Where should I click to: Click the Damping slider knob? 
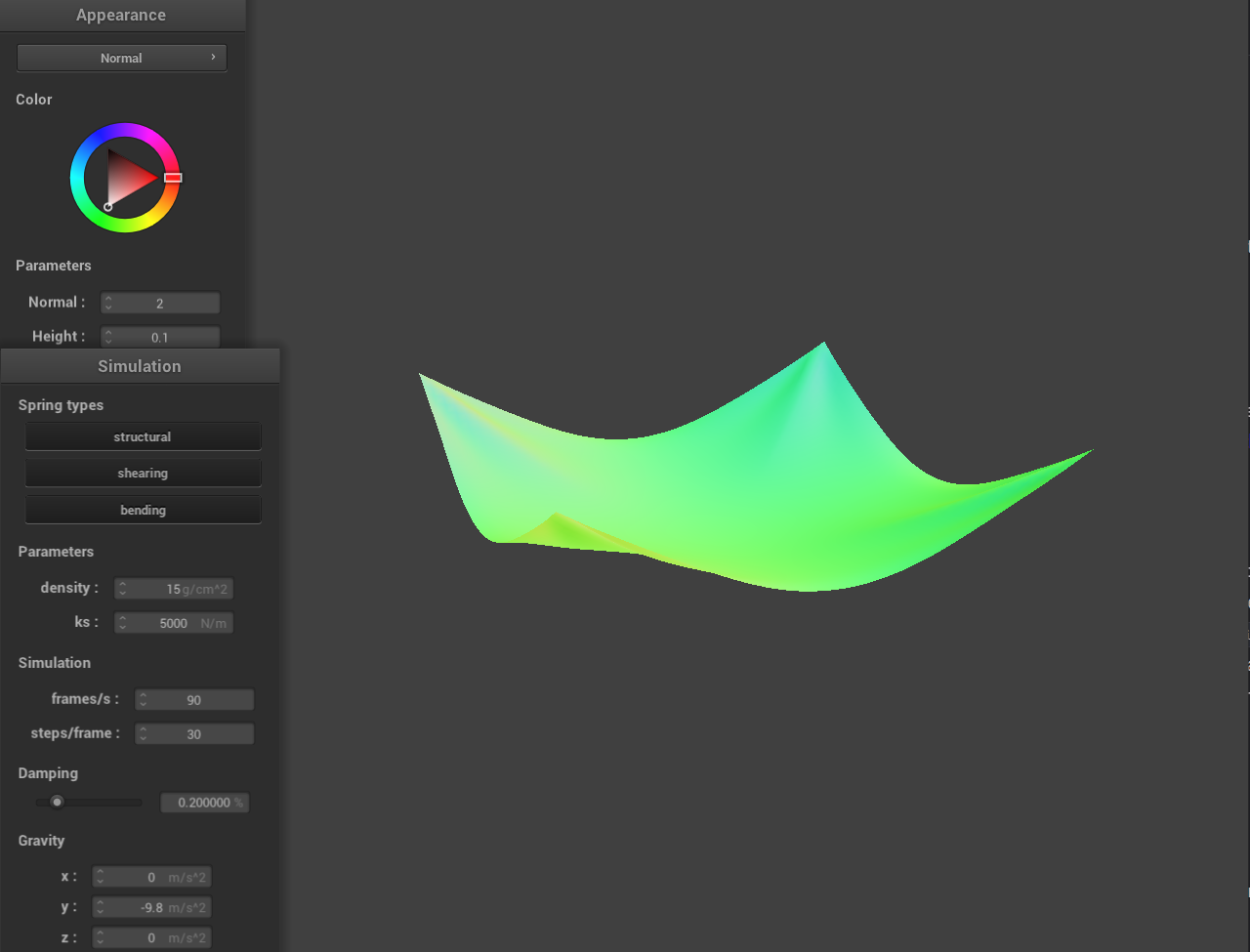pyautogui.click(x=58, y=803)
